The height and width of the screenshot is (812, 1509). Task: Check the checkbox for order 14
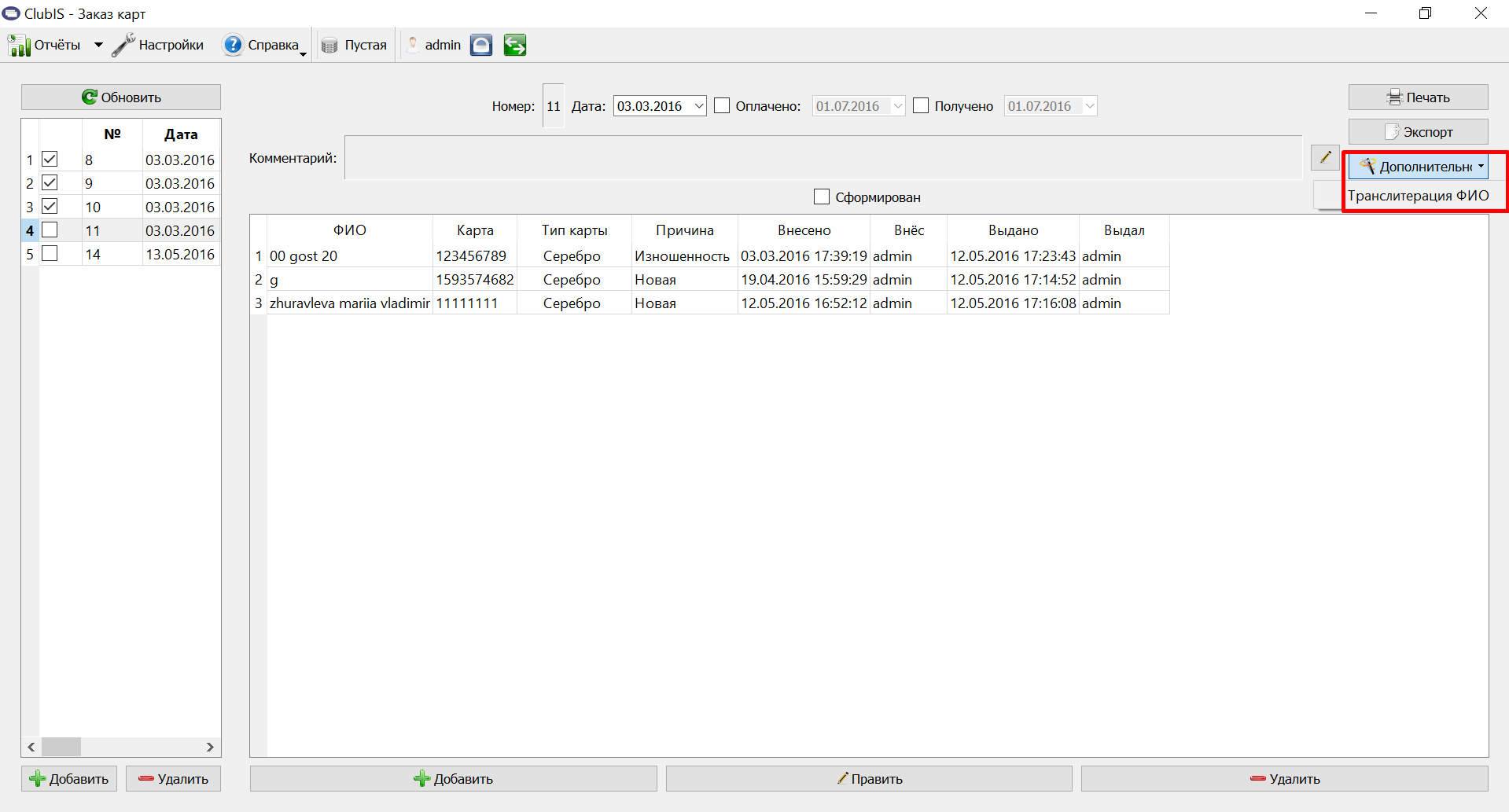coord(50,254)
